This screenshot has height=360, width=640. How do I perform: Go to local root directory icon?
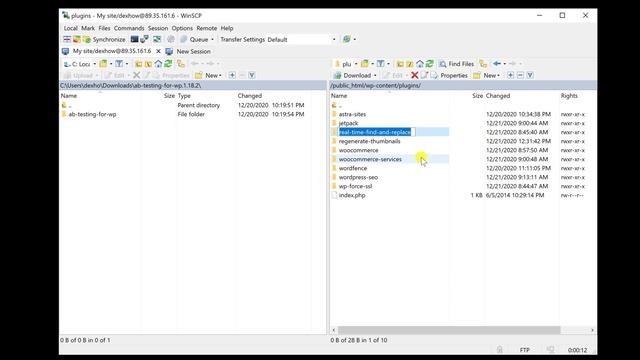click(148, 64)
